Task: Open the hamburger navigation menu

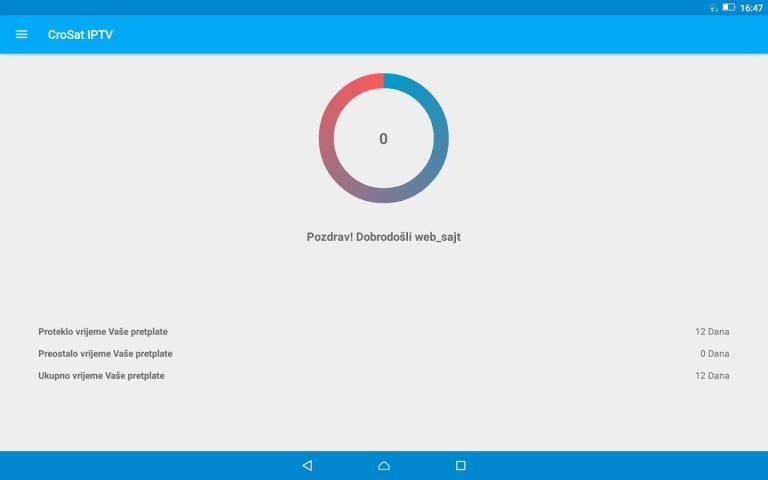Action: tap(22, 34)
